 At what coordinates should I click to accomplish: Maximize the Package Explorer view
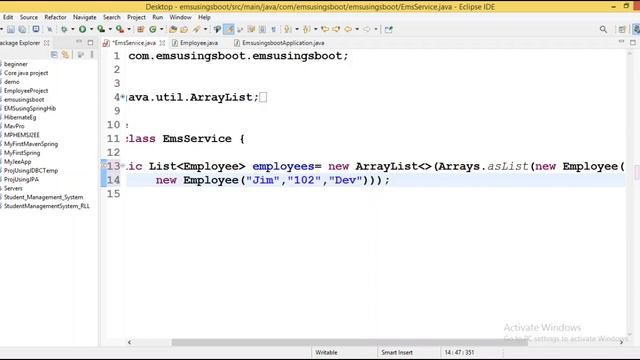coord(90,42)
